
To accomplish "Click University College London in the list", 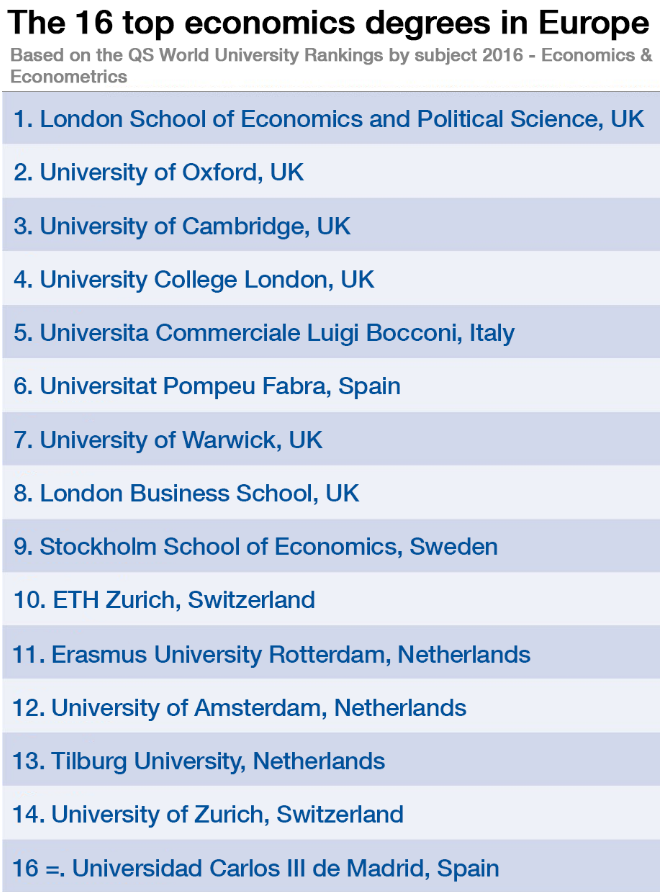I will click(x=194, y=279).
